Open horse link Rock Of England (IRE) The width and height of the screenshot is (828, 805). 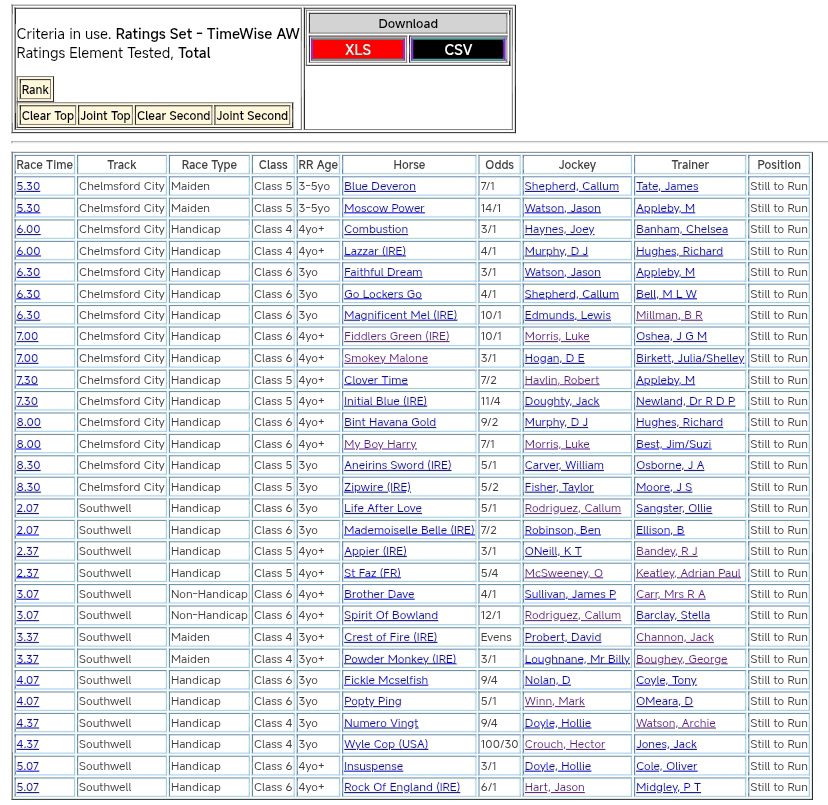click(x=402, y=787)
